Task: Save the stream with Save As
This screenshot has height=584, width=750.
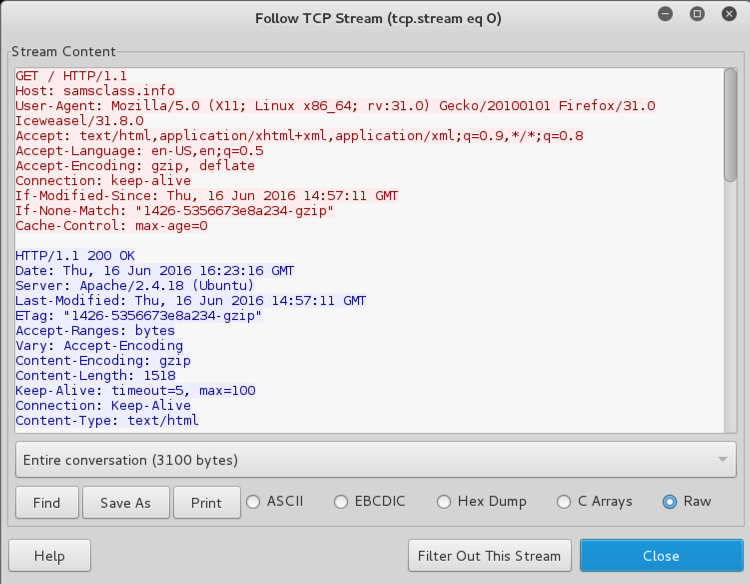Action: pyautogui.click(x=126, y=503)
